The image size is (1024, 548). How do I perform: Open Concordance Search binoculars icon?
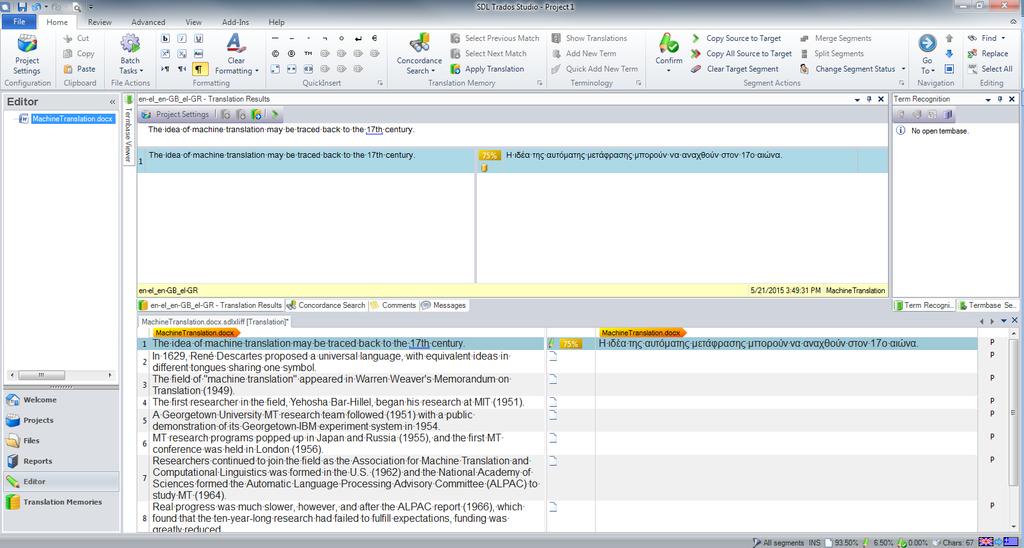point(419,43)
